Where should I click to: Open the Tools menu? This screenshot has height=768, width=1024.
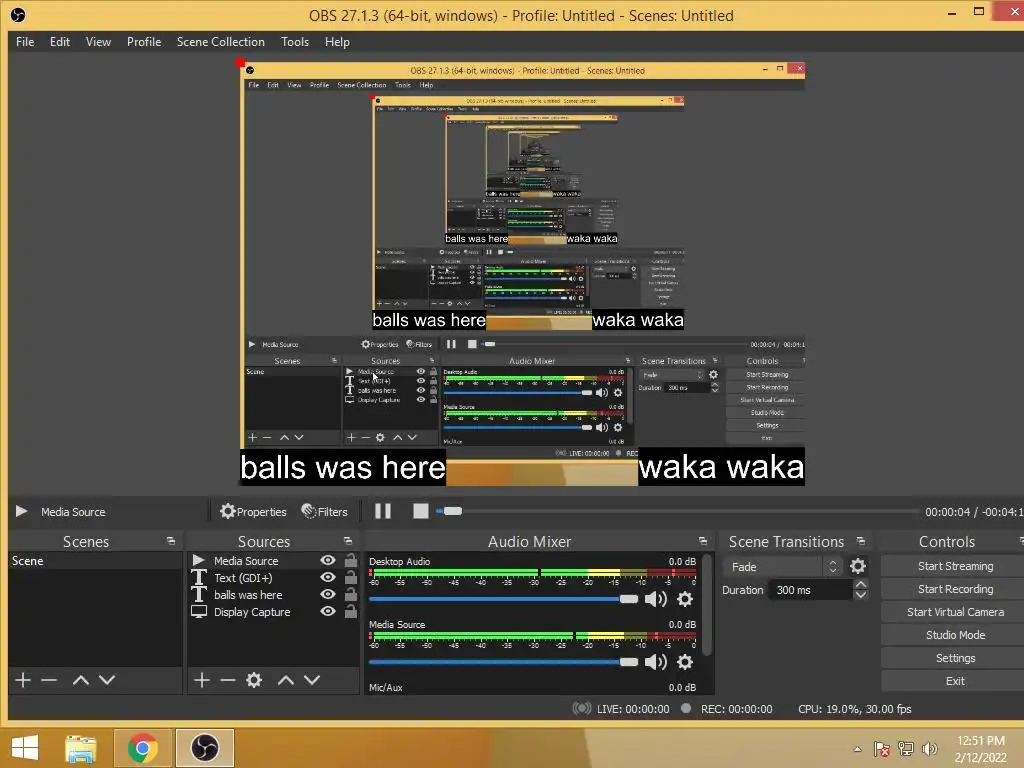click(295, 42)
